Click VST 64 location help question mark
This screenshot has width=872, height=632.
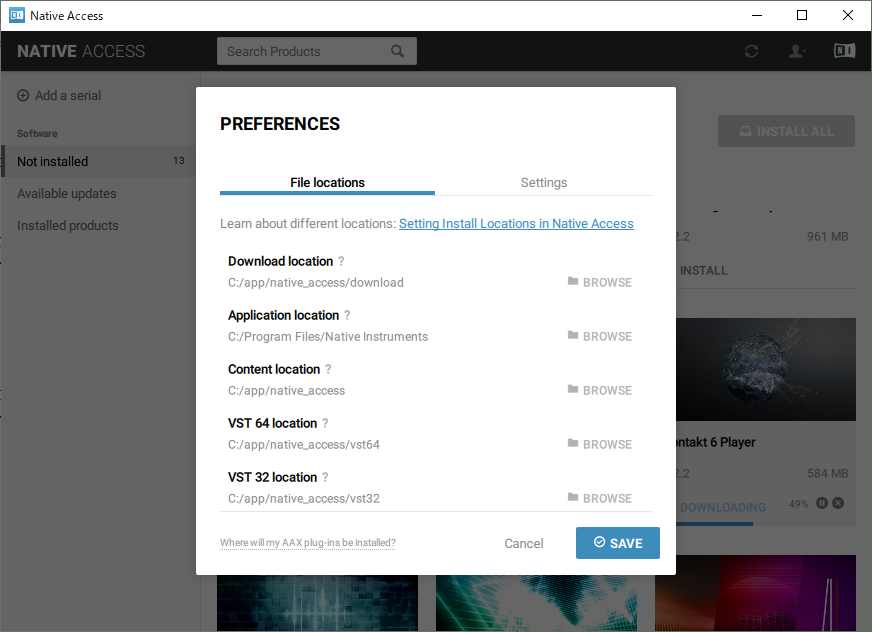tap(325, 423)
